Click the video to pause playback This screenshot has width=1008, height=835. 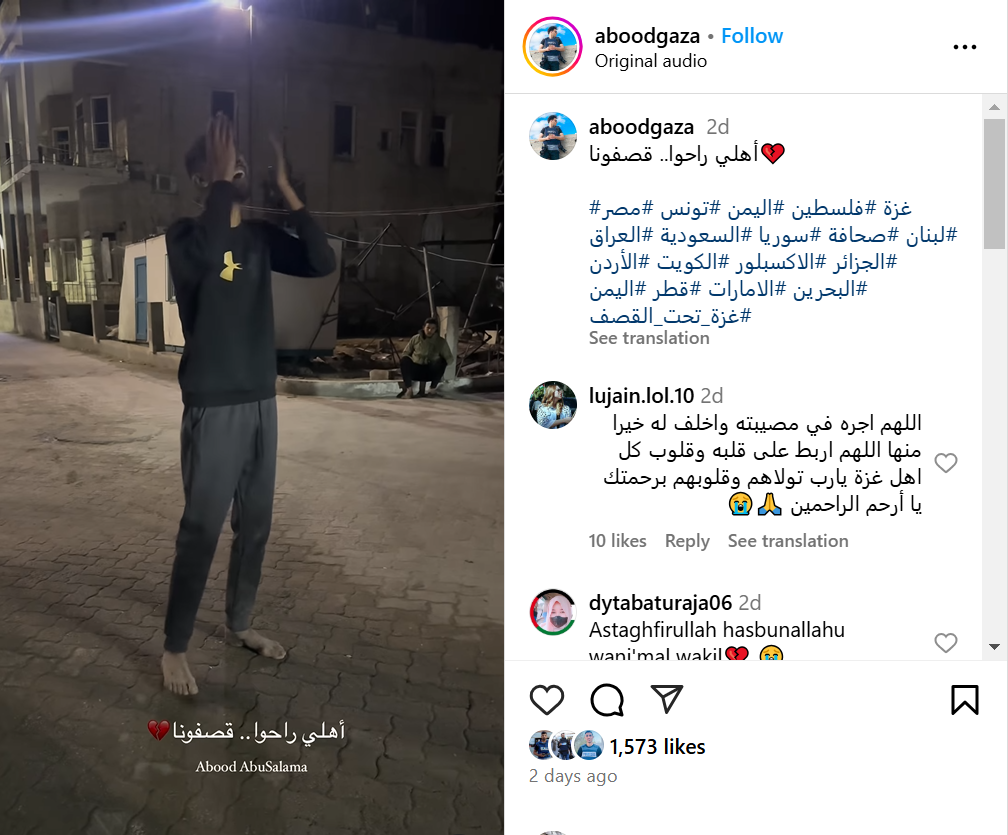pos(252,418)
